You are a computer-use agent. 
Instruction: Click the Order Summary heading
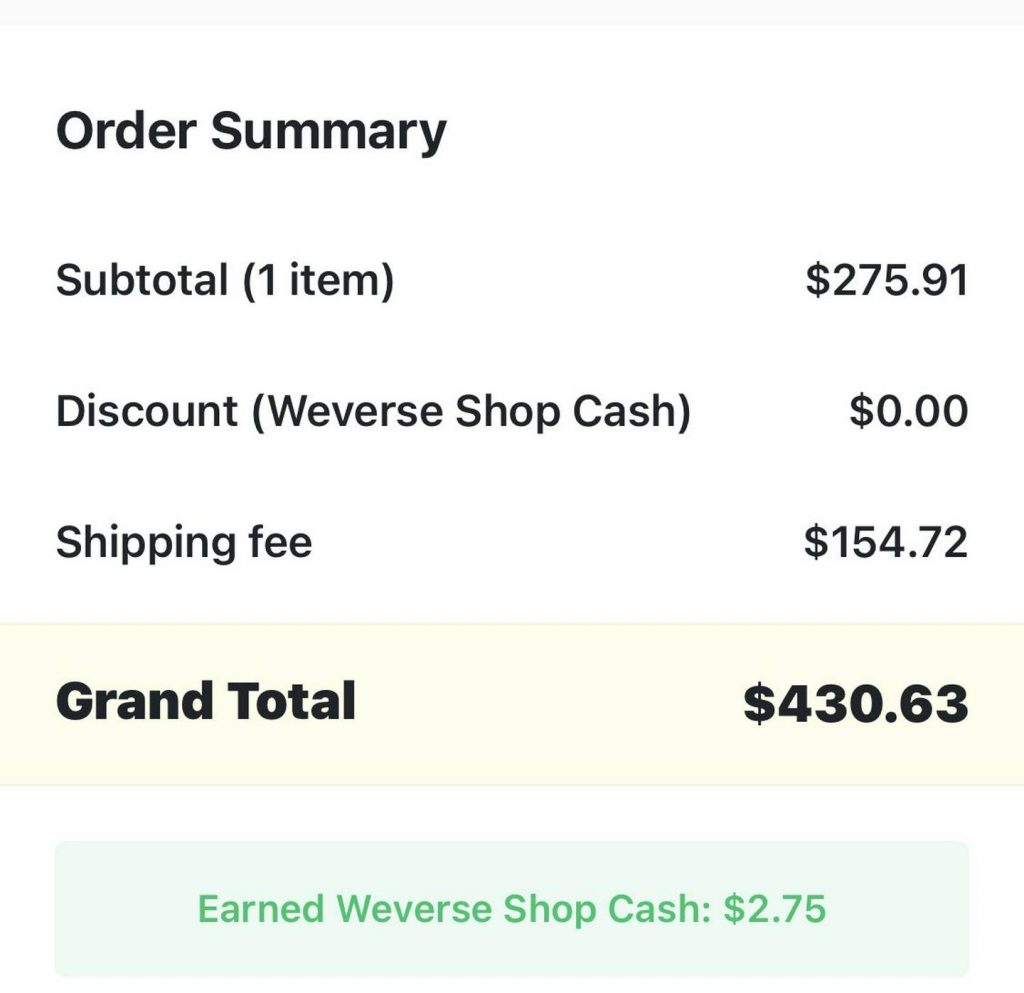coord(251,133)
